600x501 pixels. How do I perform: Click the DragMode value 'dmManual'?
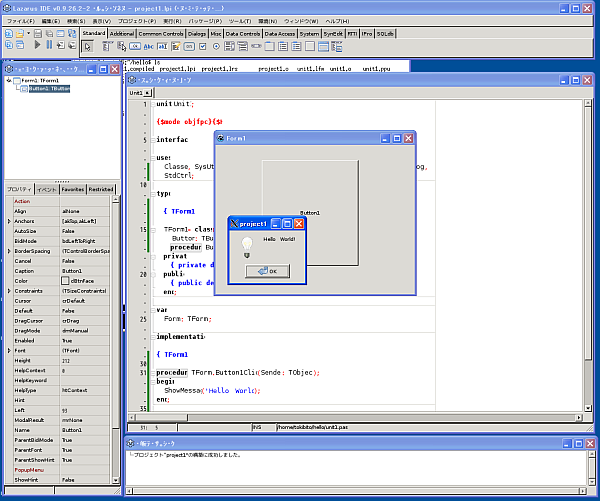pyautogui.click(x=85, y=331)
